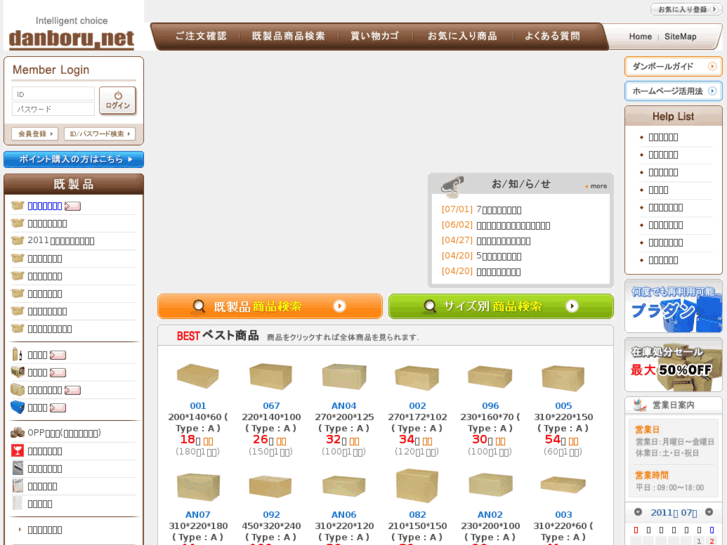Click the 営業日案内 heading icon
Image resolution: width=727 pixels, height=545 pixels.
pyautogui.click(x=640, y=405)
